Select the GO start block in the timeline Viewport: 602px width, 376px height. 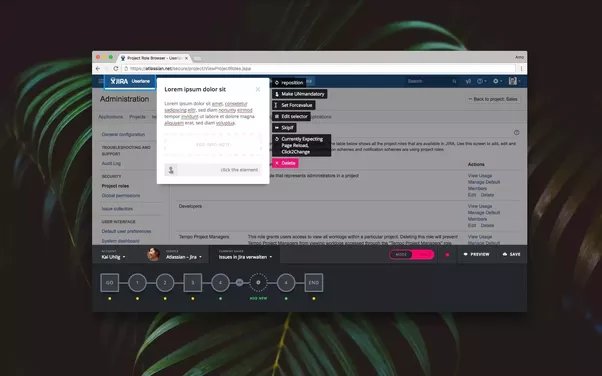110,283
